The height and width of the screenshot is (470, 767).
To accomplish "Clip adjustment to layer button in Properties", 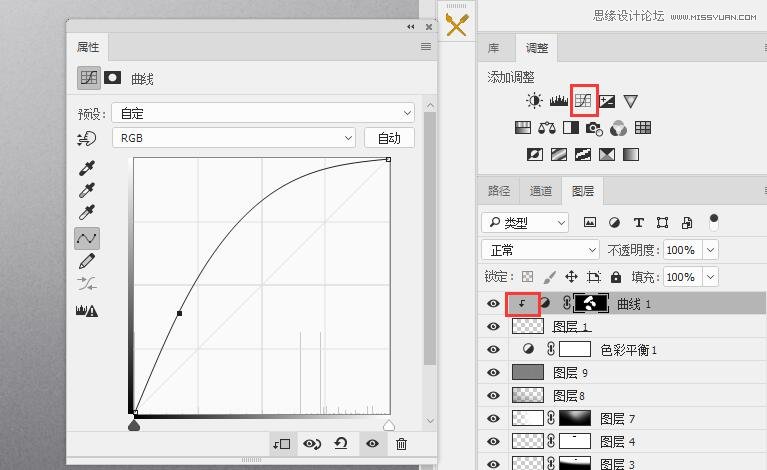I will [x=282, y=444].
